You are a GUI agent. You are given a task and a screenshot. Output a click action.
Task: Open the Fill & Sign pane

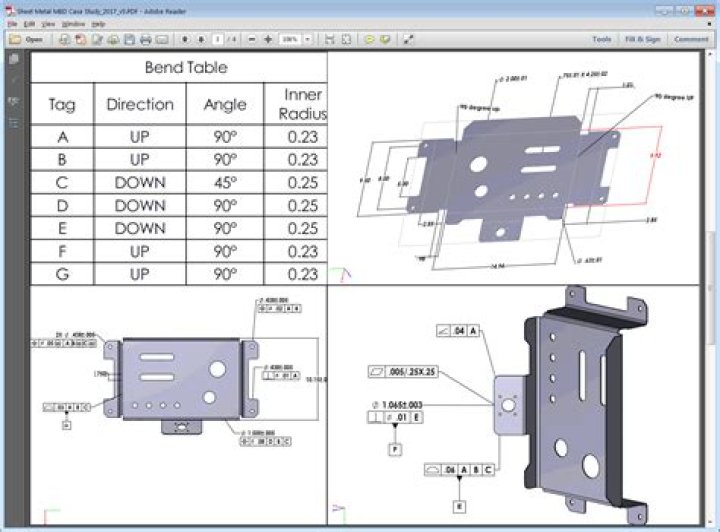coord(642,39)
